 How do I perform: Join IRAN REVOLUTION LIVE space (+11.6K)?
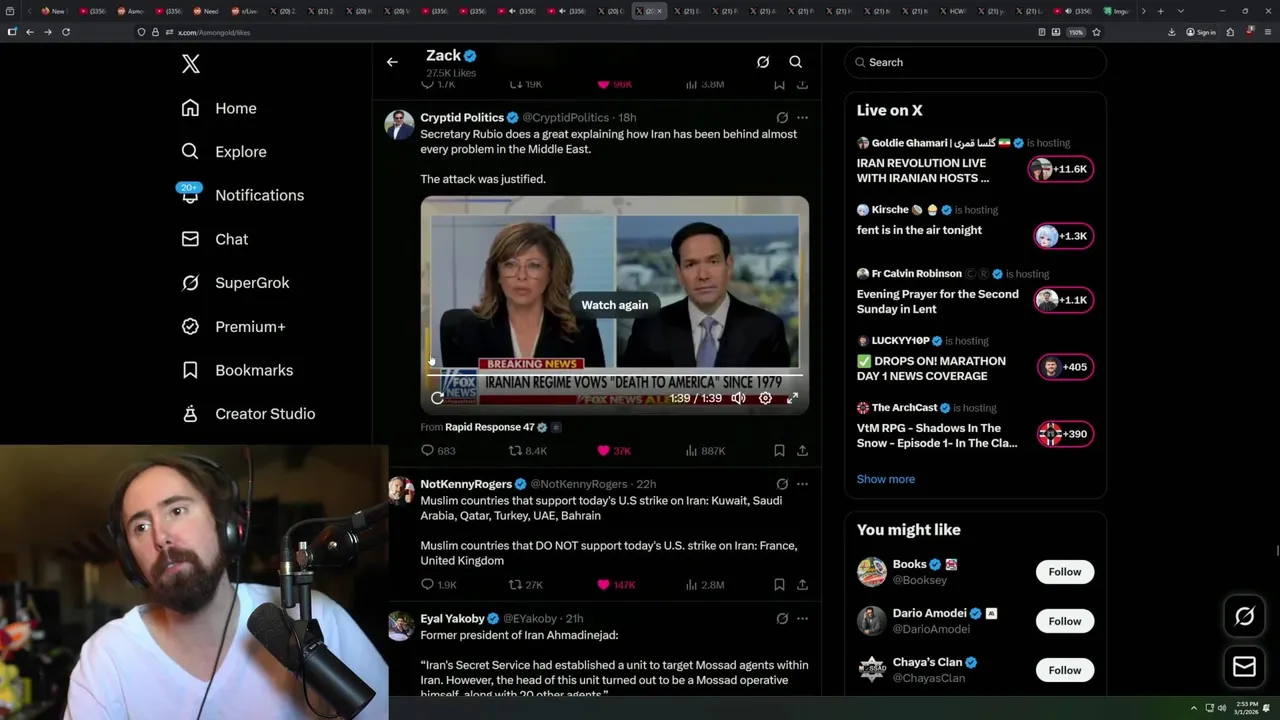1061,169
